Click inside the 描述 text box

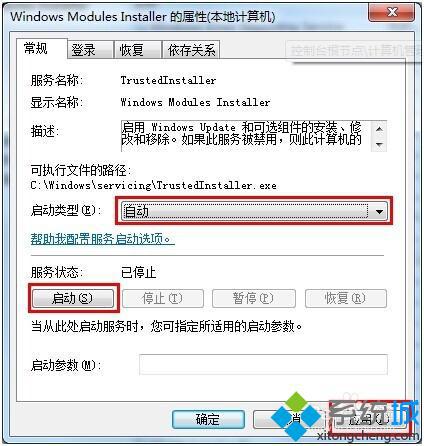(x=246, y=136)
